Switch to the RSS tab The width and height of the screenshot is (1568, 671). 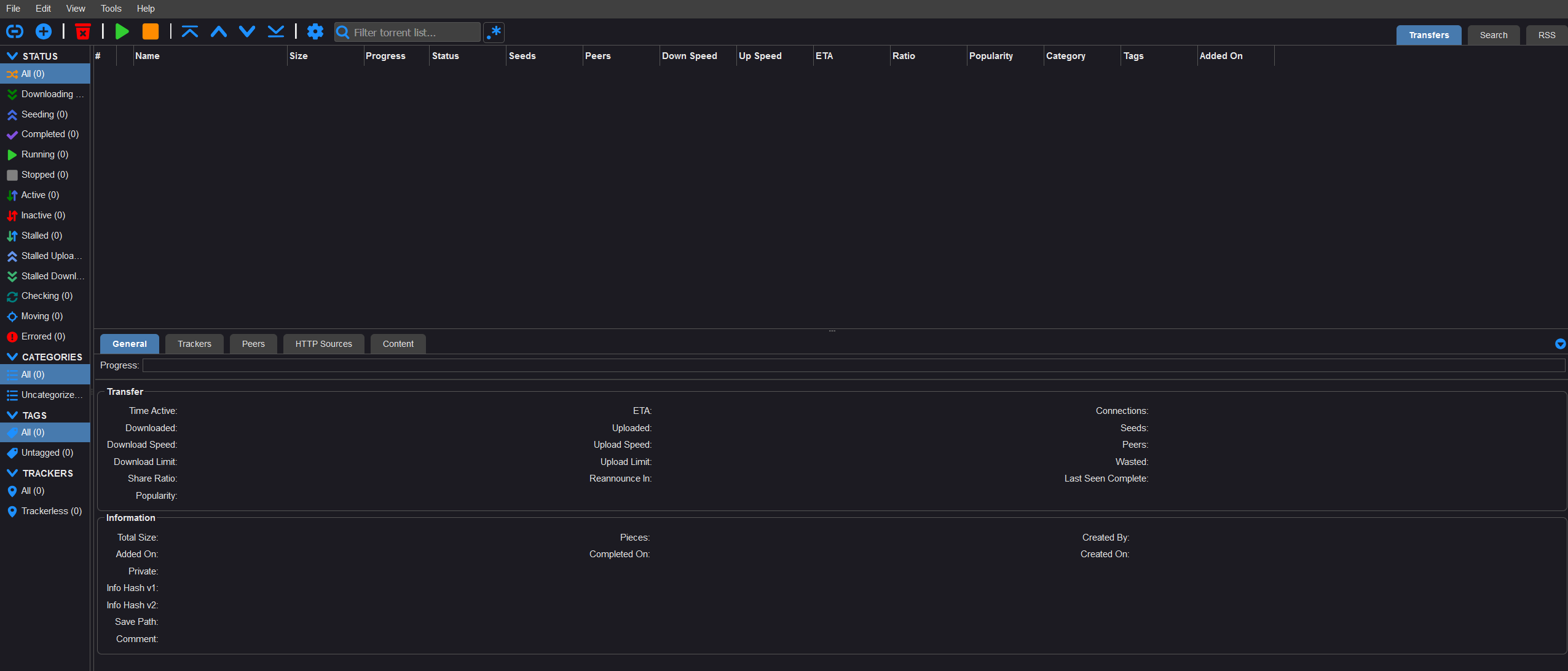click(x=1546, y=35)
